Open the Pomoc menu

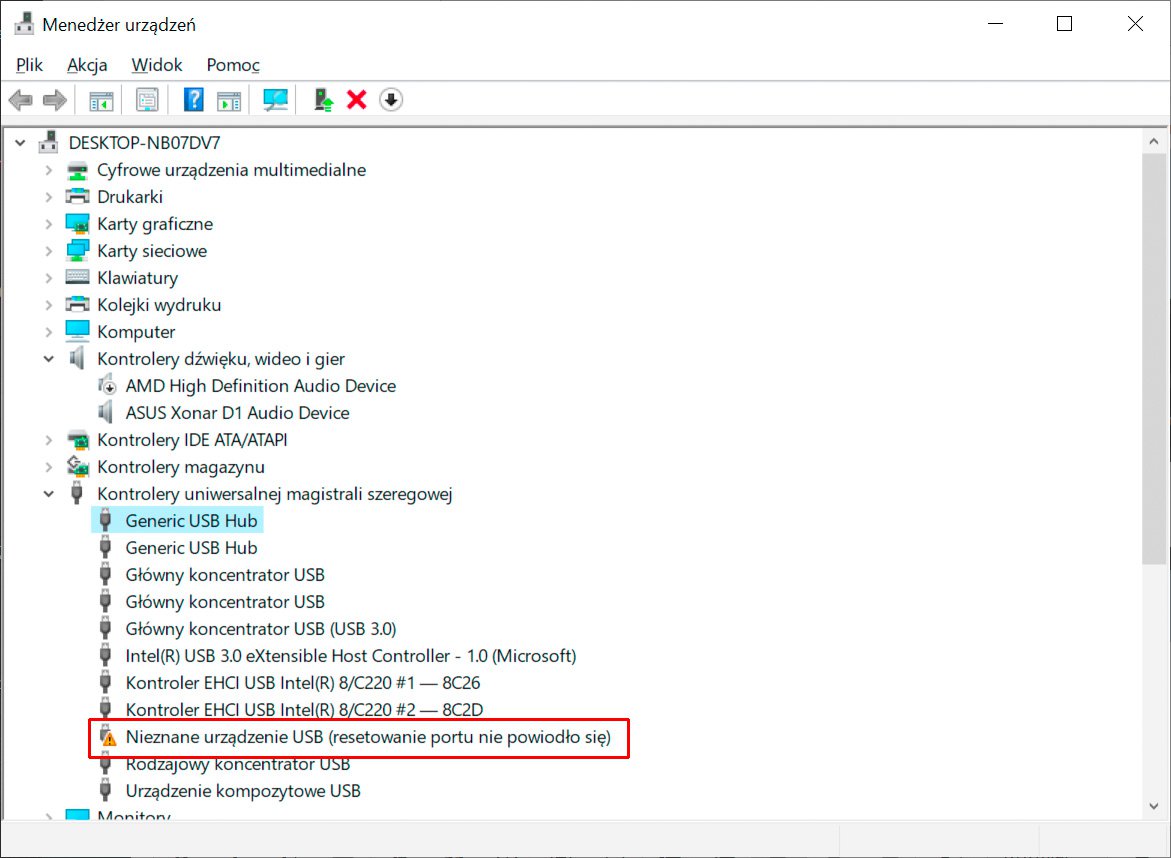[x=233, y=65]
